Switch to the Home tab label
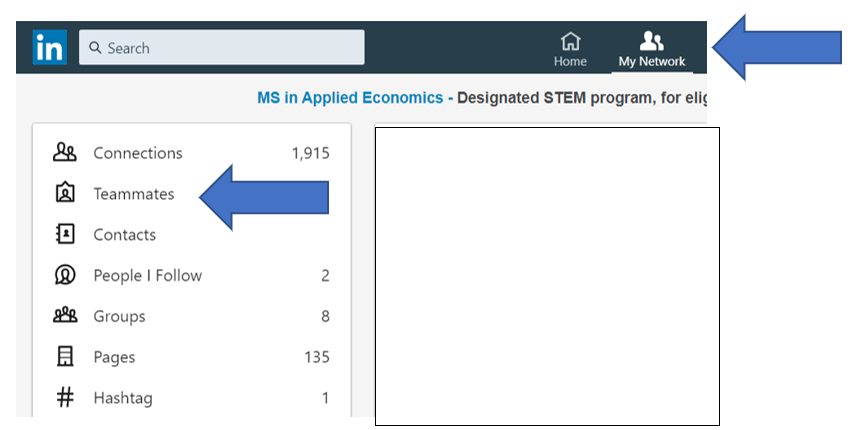The image size is (852, 430). (x=570, y=61)
